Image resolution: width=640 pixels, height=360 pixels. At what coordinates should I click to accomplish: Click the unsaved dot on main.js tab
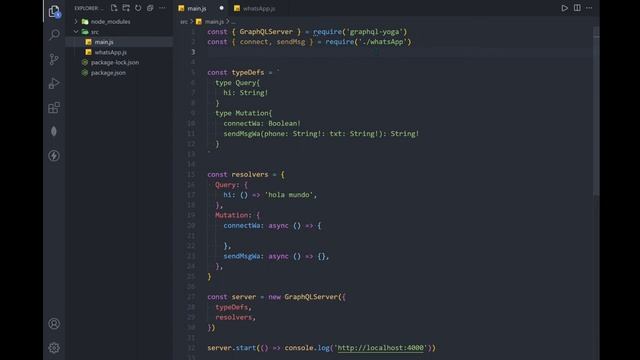point(222,8)
